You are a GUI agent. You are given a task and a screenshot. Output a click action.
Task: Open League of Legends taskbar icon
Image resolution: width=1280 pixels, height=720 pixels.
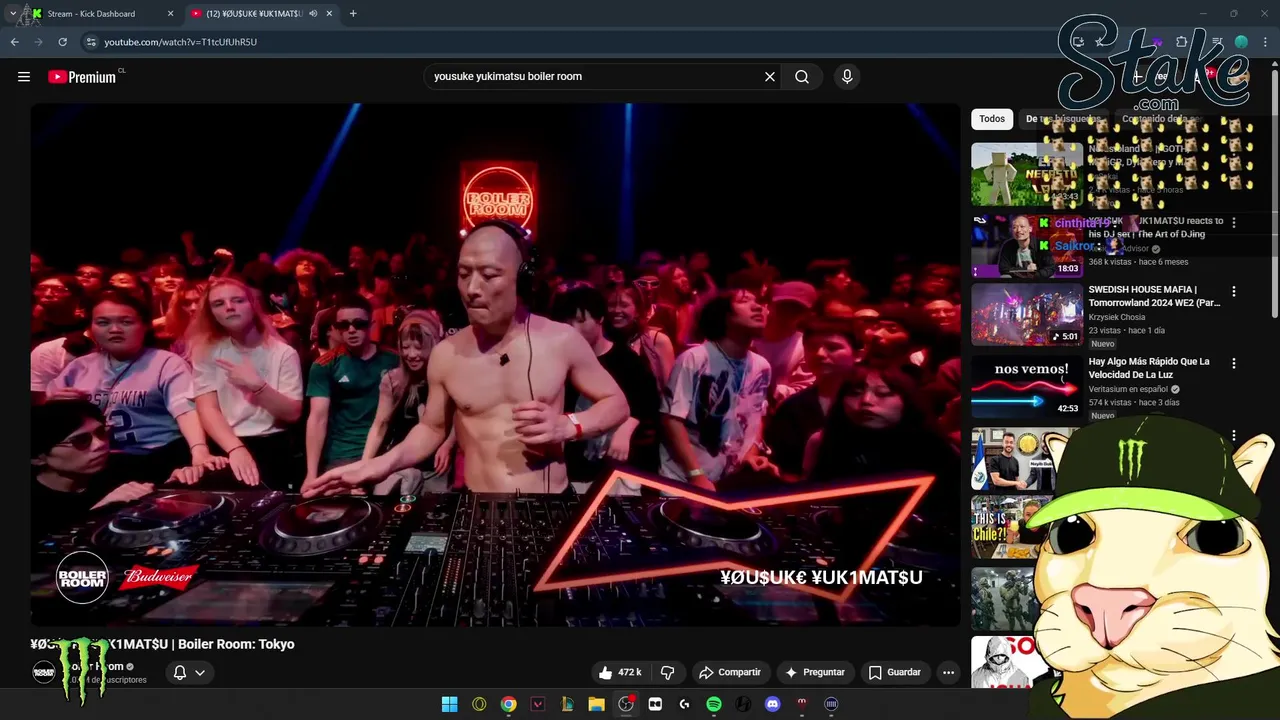tap(567, 704)
